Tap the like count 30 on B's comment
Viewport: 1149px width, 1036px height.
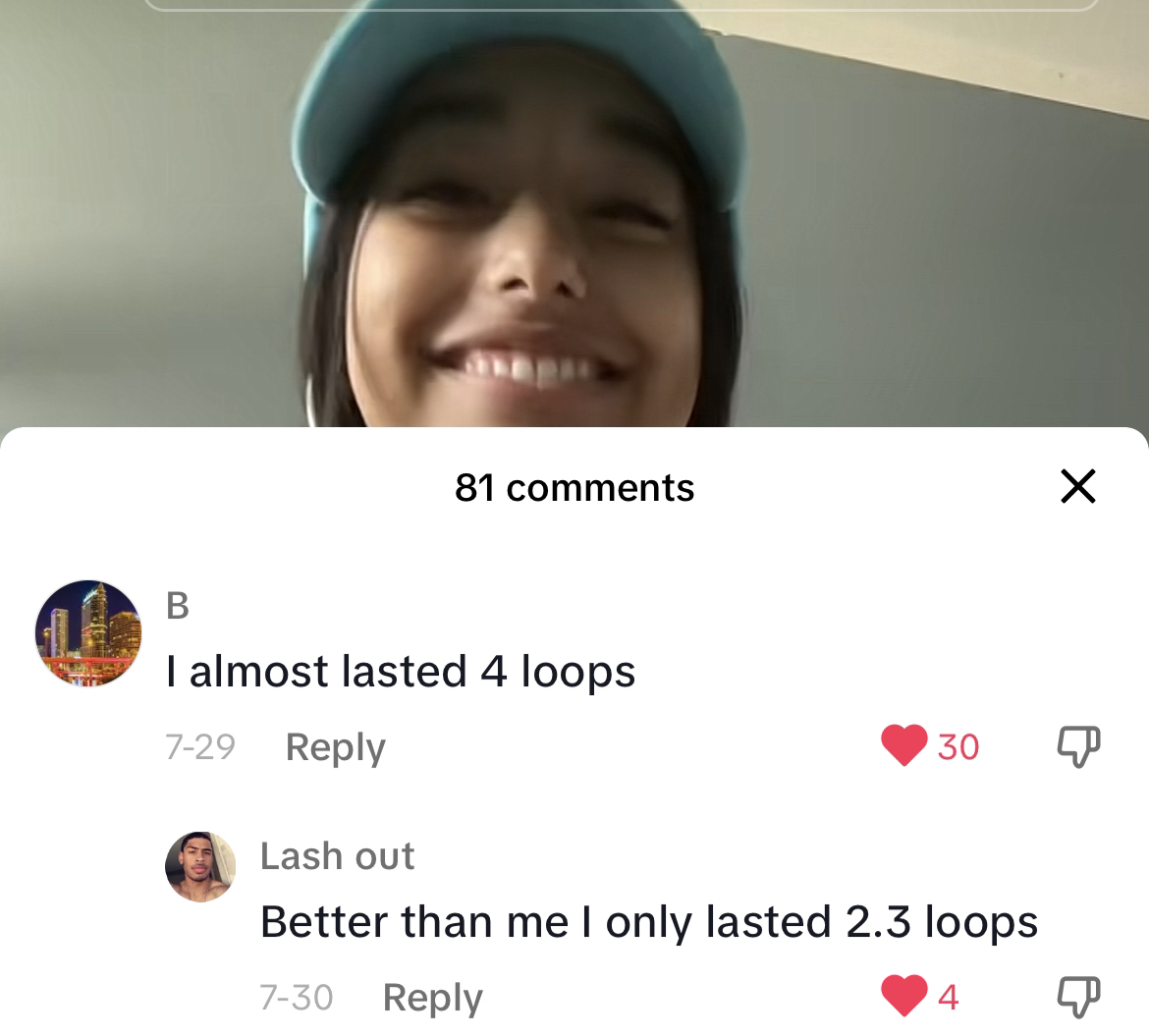click(x=957, y=747)
